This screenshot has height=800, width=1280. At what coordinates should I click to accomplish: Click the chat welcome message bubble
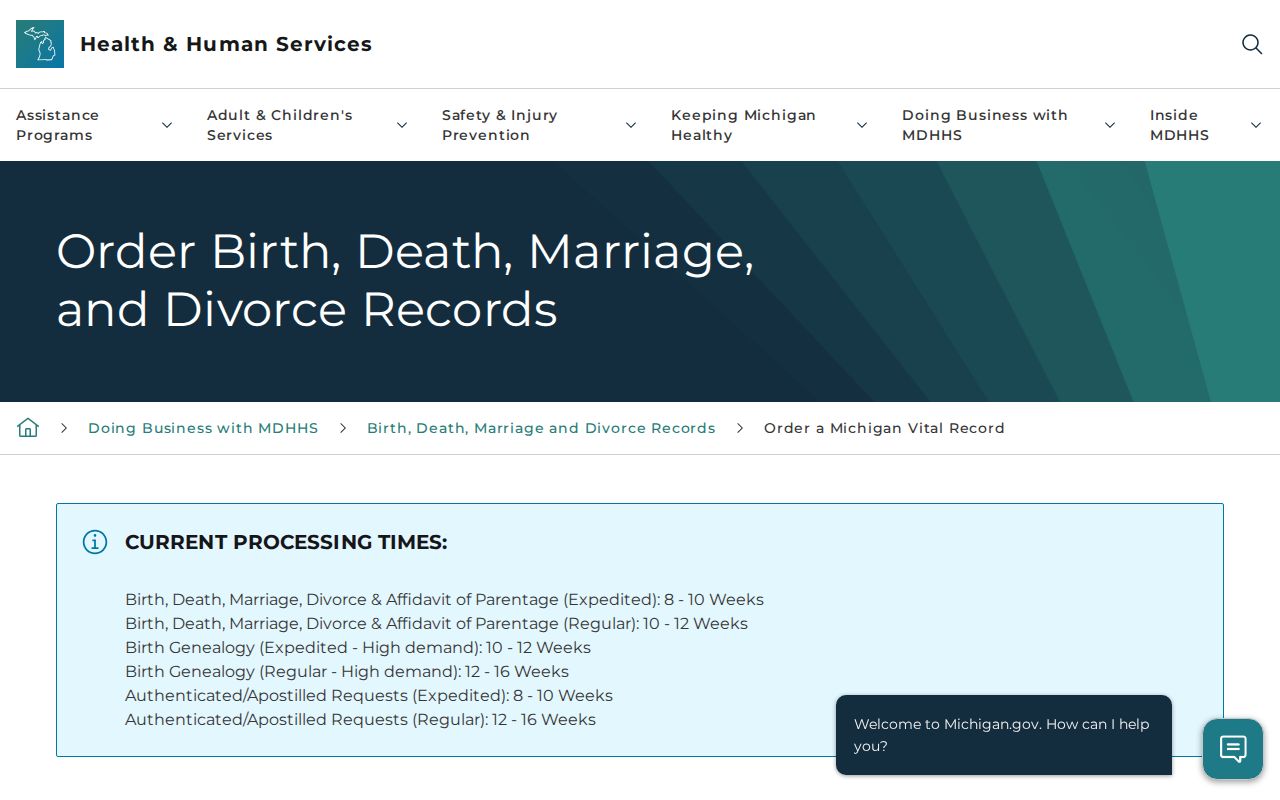(1004, 735)
